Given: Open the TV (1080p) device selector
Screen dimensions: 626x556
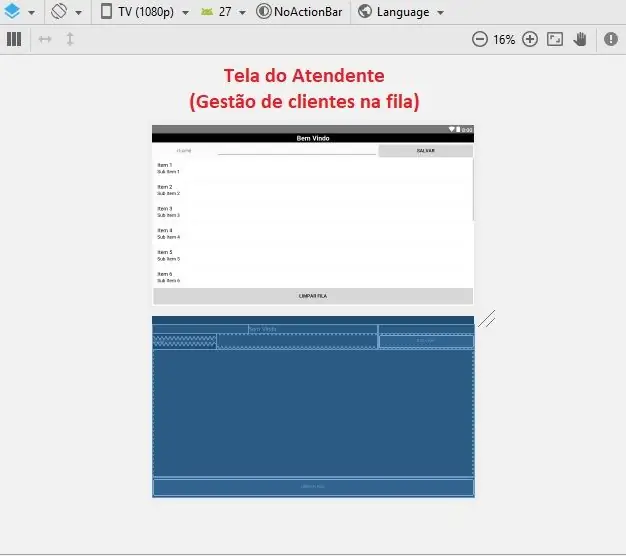Looking at the screenshot, I should pos(145,12).
